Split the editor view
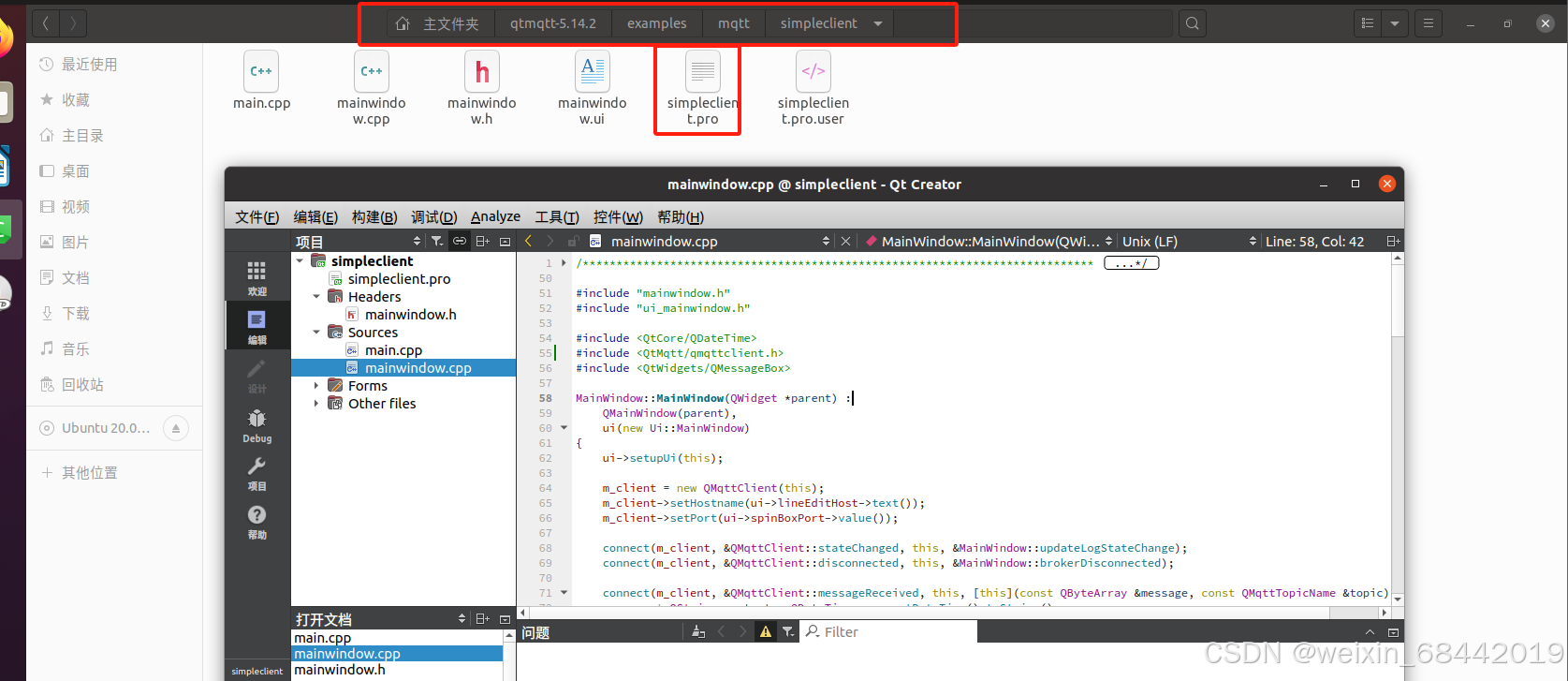This screenshot has width=1568, height=681. (1393, 241)
